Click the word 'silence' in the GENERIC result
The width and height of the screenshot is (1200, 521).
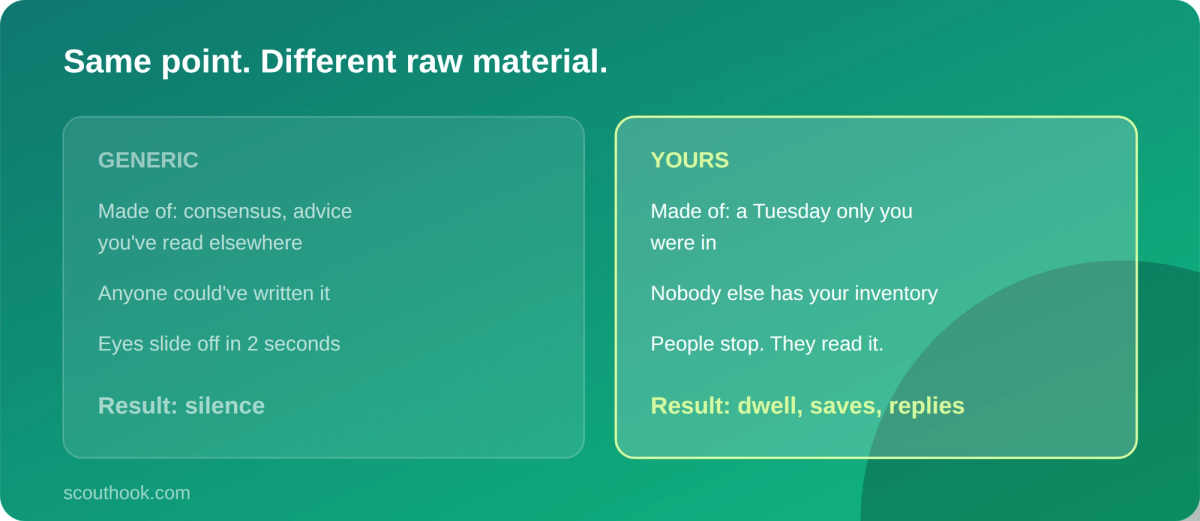point(225,405)
